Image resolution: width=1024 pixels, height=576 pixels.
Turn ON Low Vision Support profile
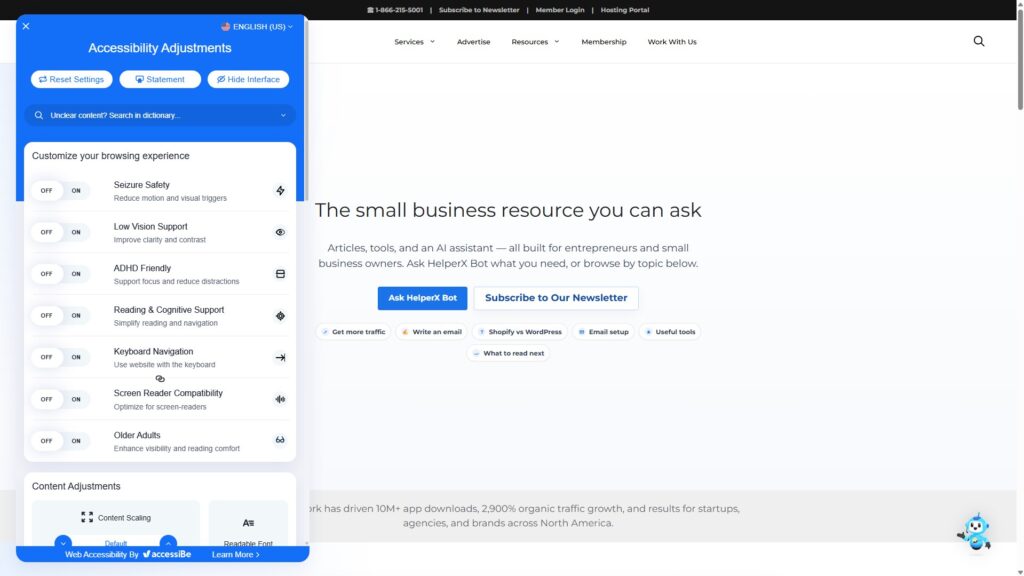click(76, 232)
